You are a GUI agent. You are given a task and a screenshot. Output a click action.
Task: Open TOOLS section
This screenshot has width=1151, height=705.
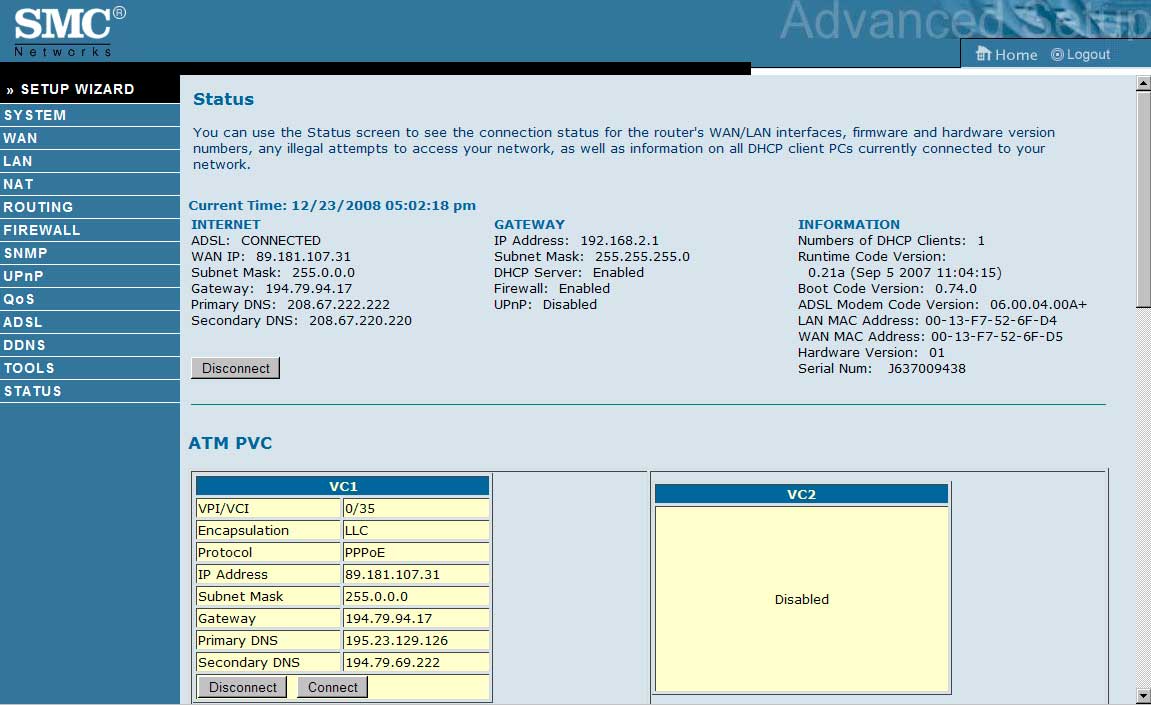pos(29,368)
